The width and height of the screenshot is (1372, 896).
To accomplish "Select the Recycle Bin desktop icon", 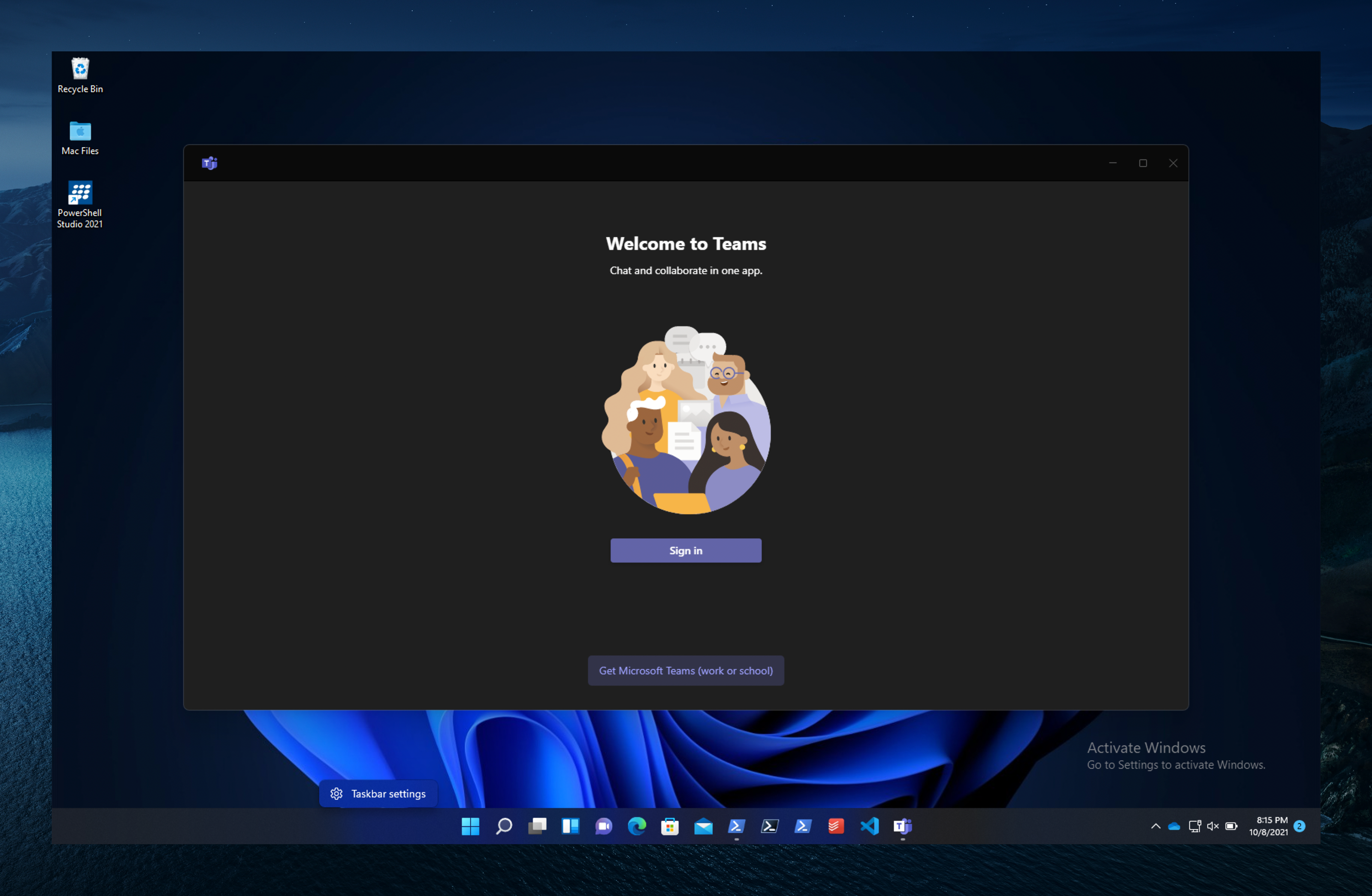I will pyautogui.click(x=80, y=76).
